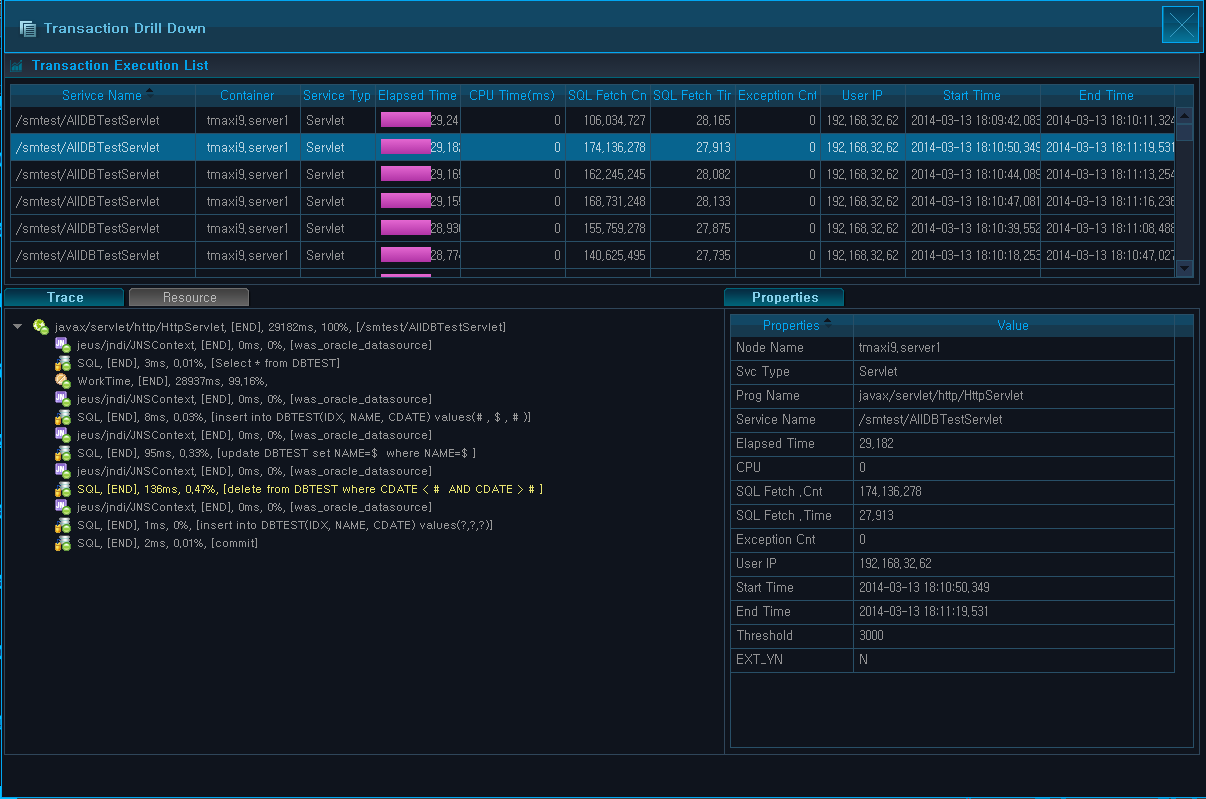1206x799 pixels.
Task: Sort by Exception Cnt column header
Action: pyautogui.click(x=777, y=96)
